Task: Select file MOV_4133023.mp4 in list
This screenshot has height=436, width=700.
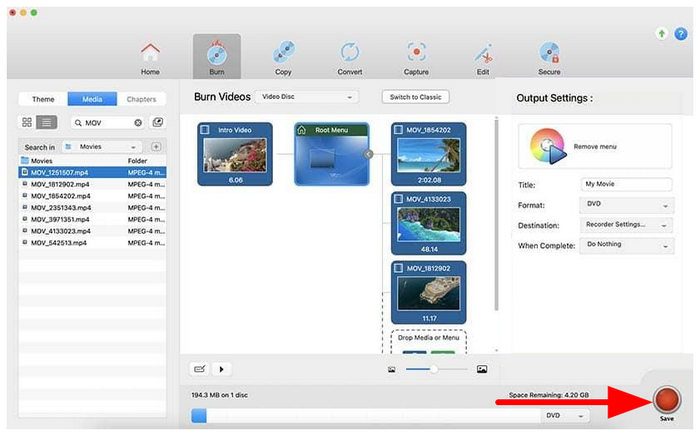Action: [92, 231]
